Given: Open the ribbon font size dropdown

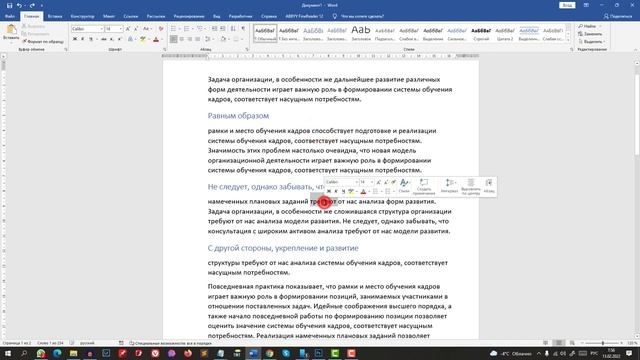Looking at the screenshot, I should pyautogui.click(x=121, y=29).
